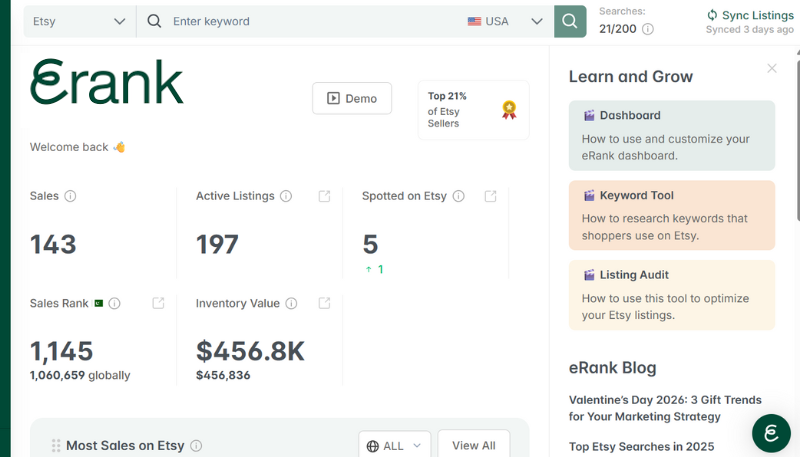Click the green search magnifier button
Viewport: 800px width, 457px height.
coord(570,21)
